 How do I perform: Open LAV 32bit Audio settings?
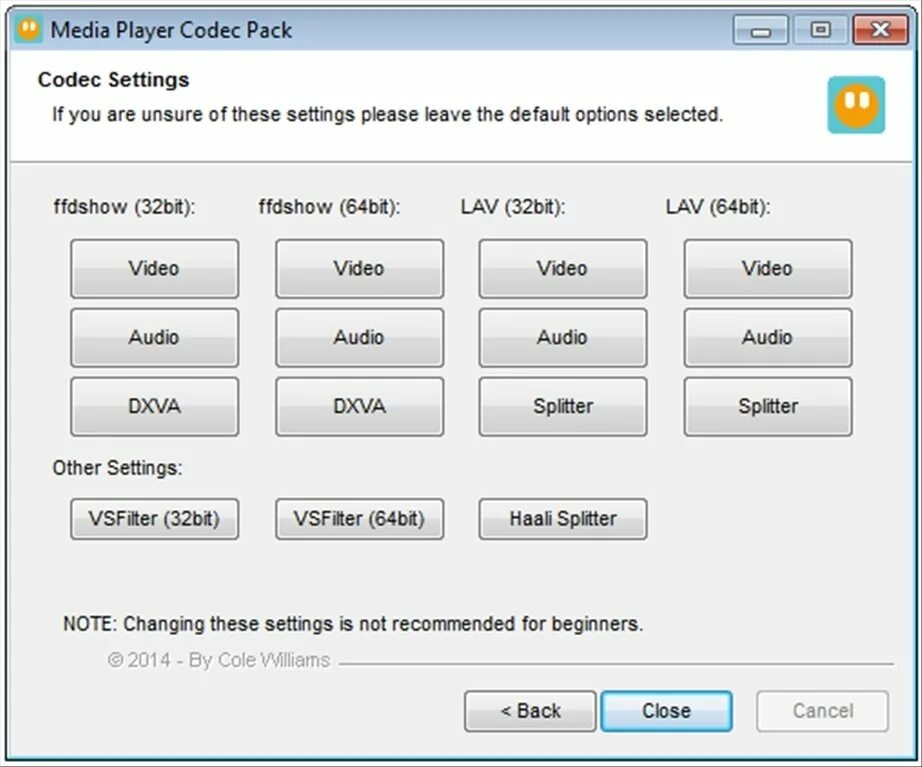563,337
